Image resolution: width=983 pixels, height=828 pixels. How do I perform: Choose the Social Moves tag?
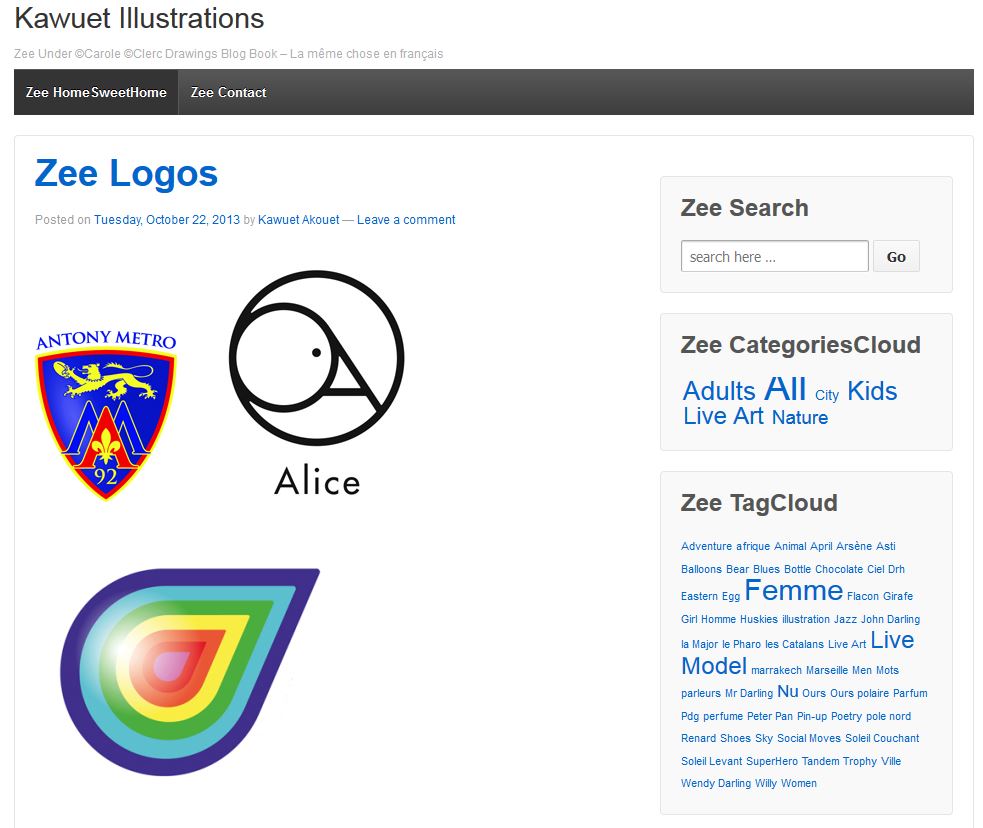point(809,738)
